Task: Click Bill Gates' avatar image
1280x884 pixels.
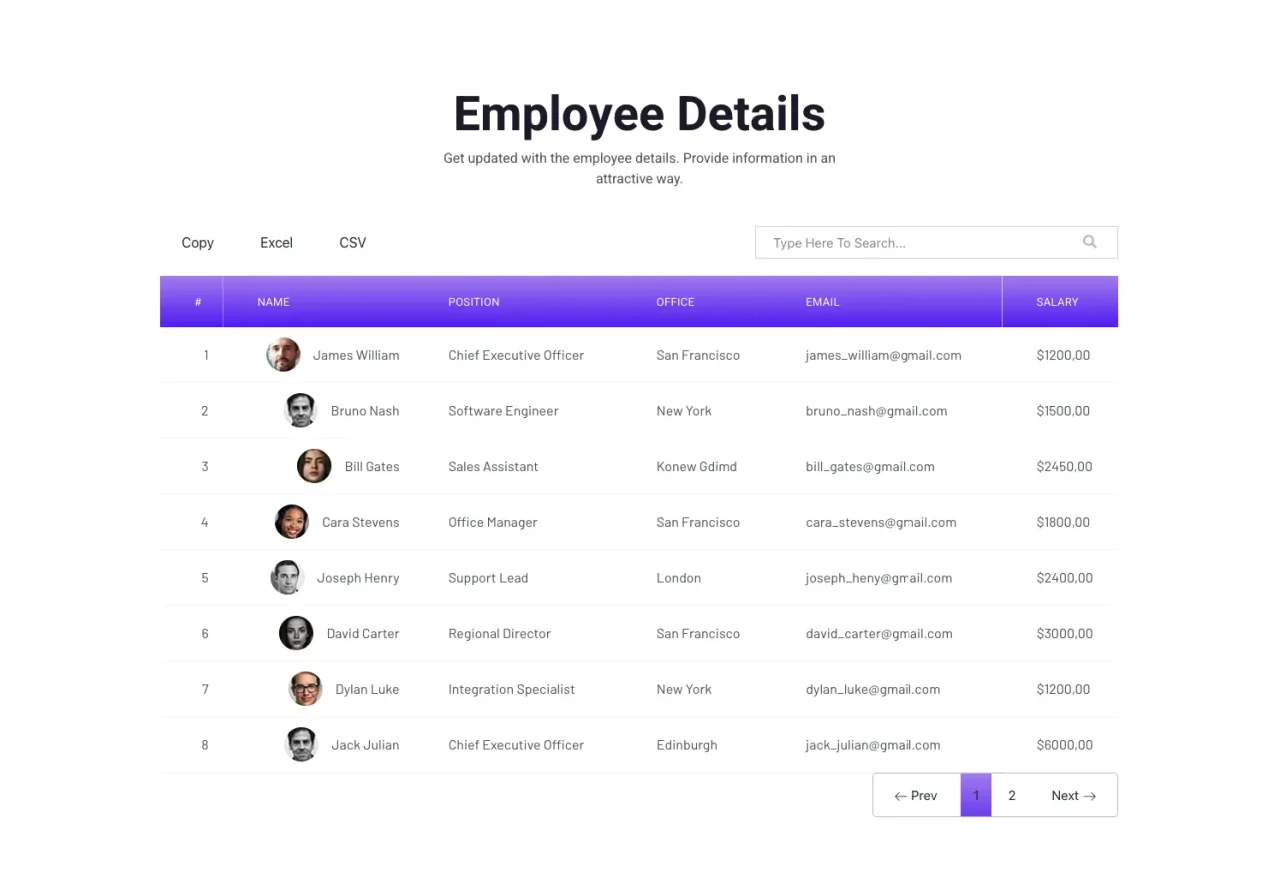Action: click(314, 467)
